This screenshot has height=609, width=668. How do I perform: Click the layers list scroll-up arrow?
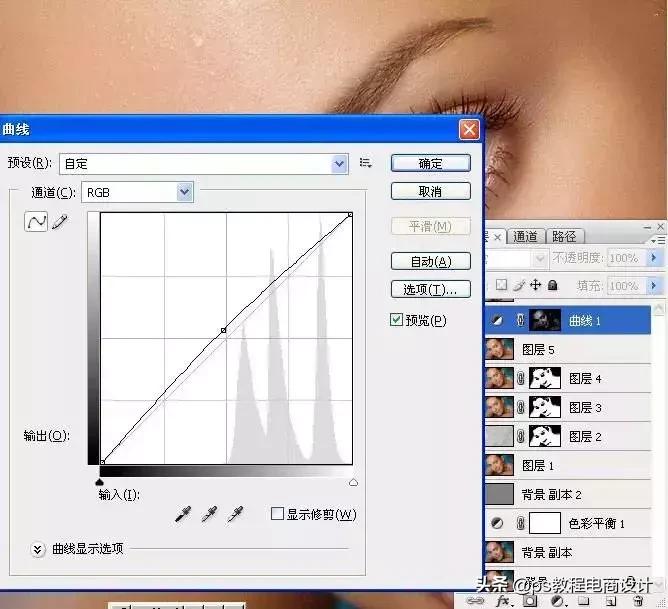click(x=659, y=308)
